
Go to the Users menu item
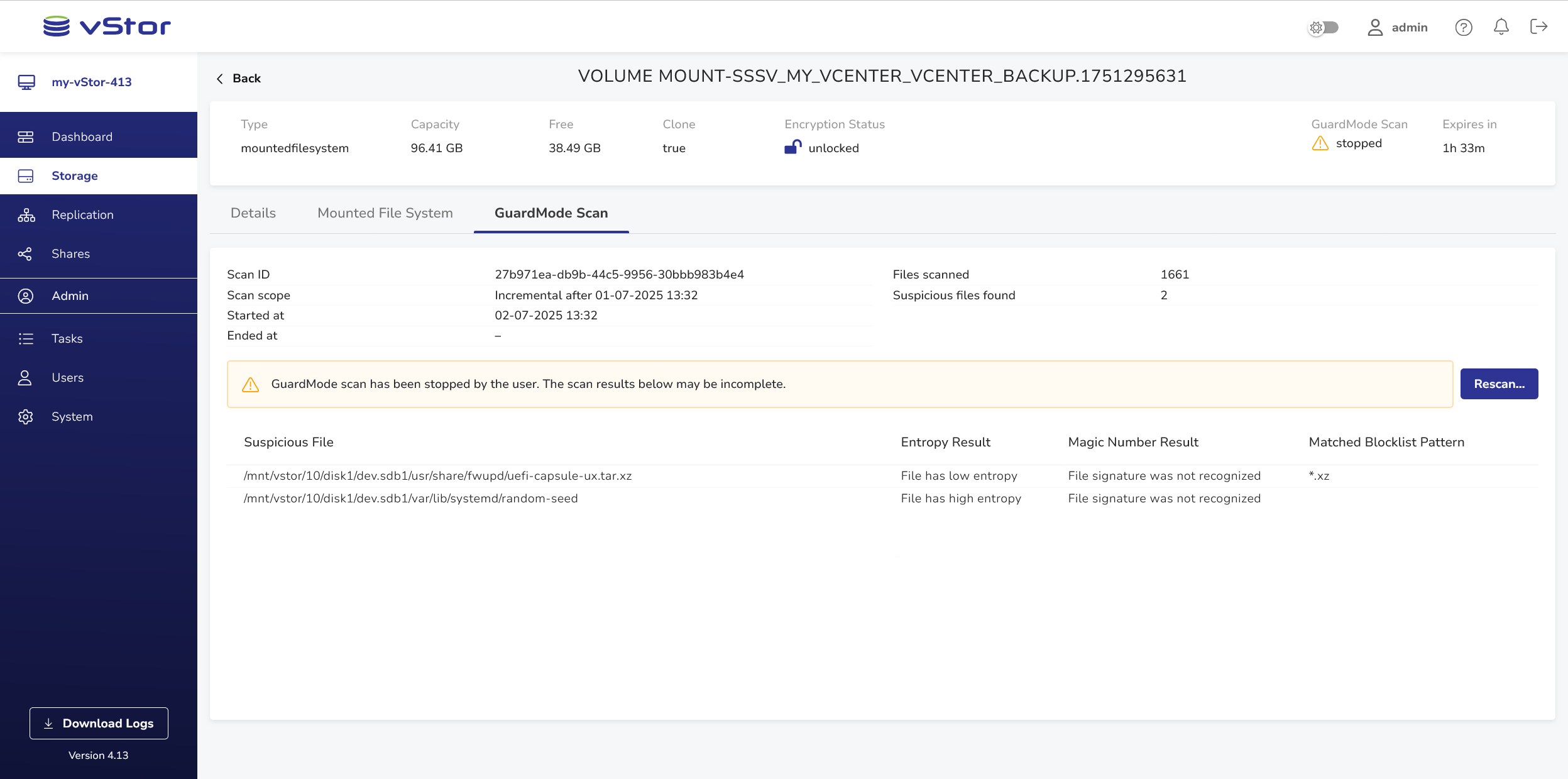pyautogui.click(x=67, y=378)
